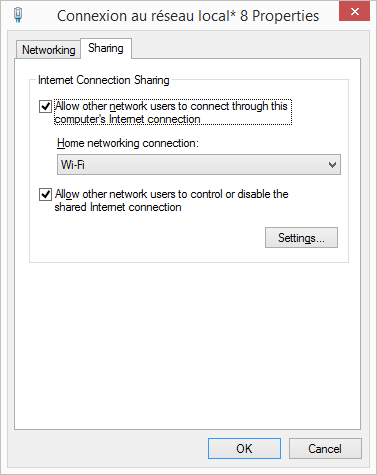Toggle the checkmark box beside 'control or disable'

click(45, 194)
